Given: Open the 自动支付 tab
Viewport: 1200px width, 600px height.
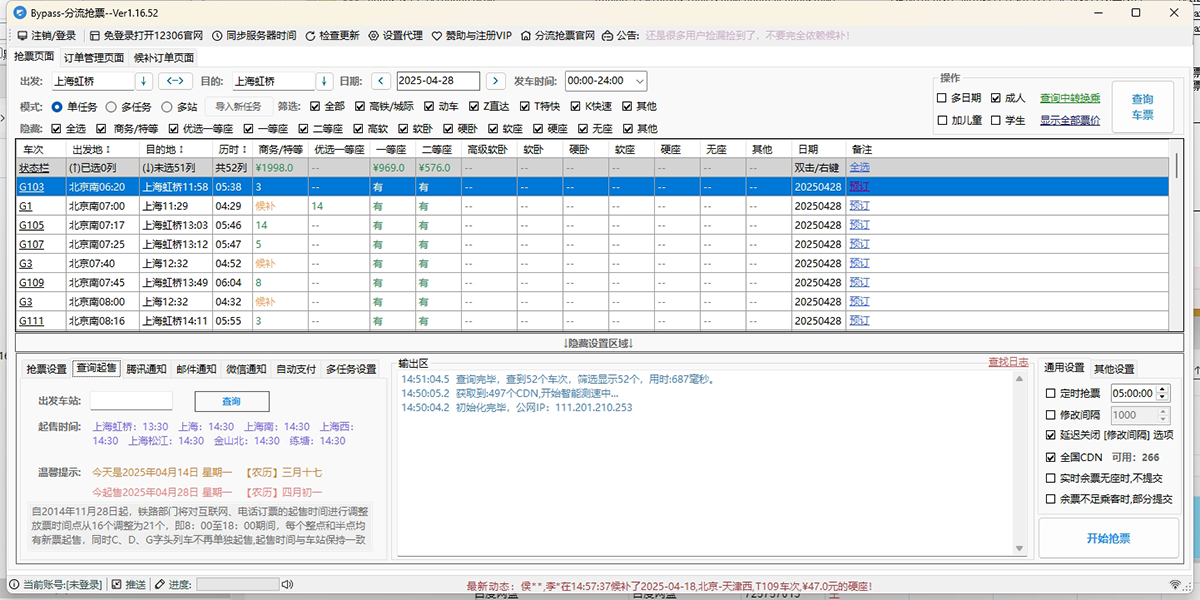Looking at the screenshot, I should (296, 369).
